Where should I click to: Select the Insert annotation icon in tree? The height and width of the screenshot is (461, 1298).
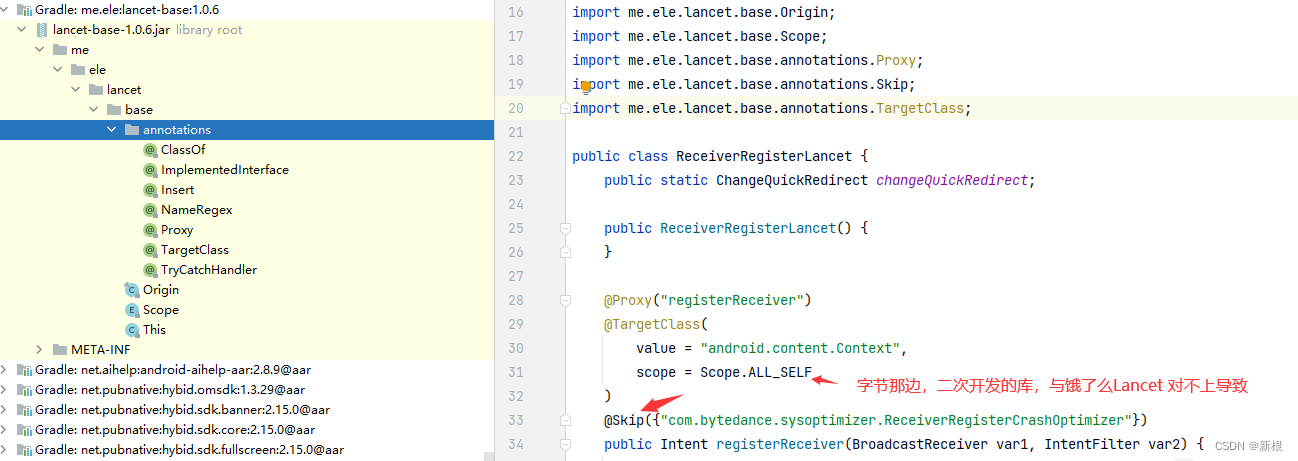click(150, 190)
